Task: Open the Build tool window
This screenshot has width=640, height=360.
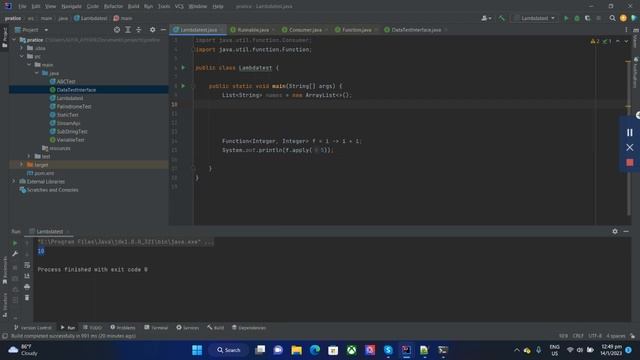Action: click(x=216, y=328)
